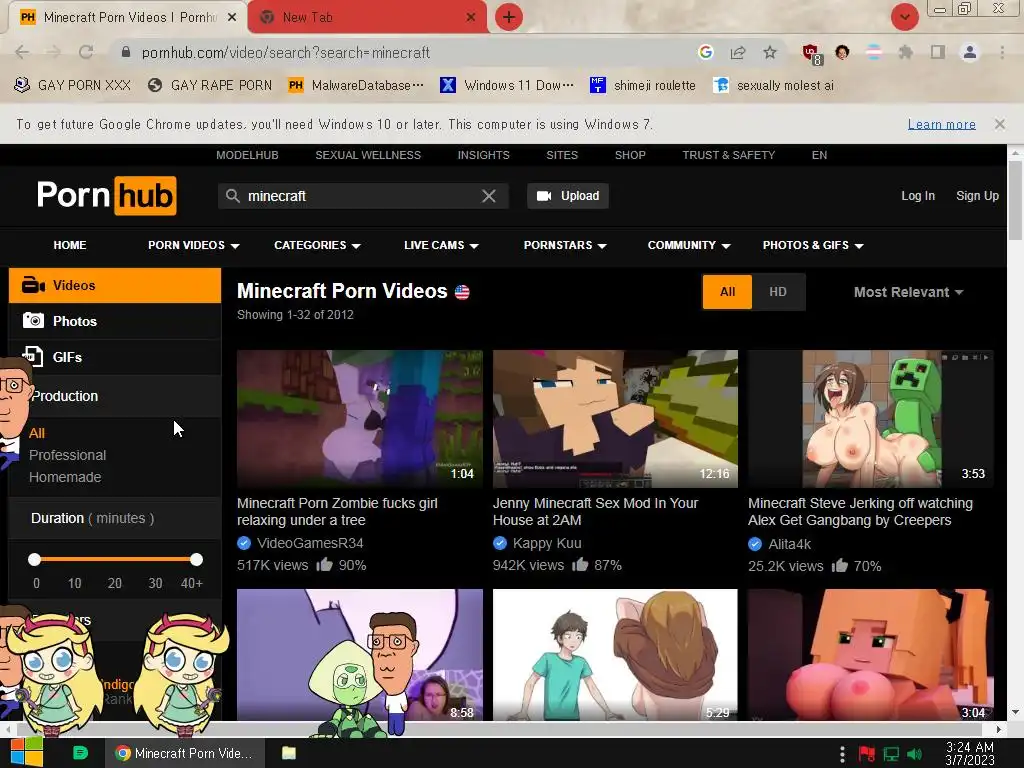The width and height of the screenshot is (1024, 768).
Task: Click the browser forward arrow
Action: point(54,52)
